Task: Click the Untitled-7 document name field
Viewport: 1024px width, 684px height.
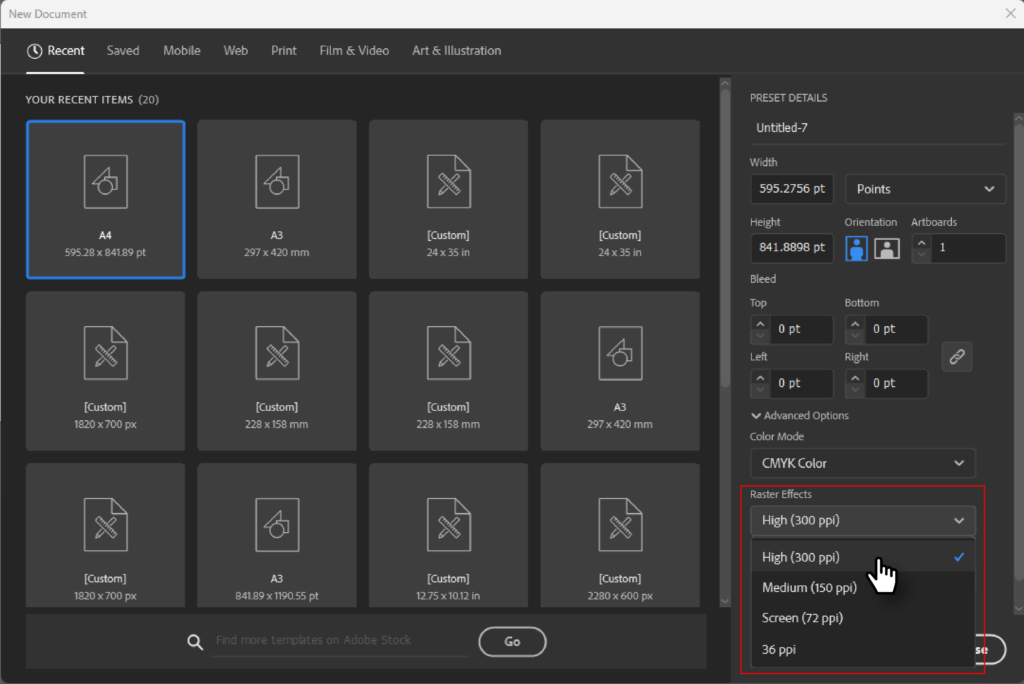Action: click(878, 128)
